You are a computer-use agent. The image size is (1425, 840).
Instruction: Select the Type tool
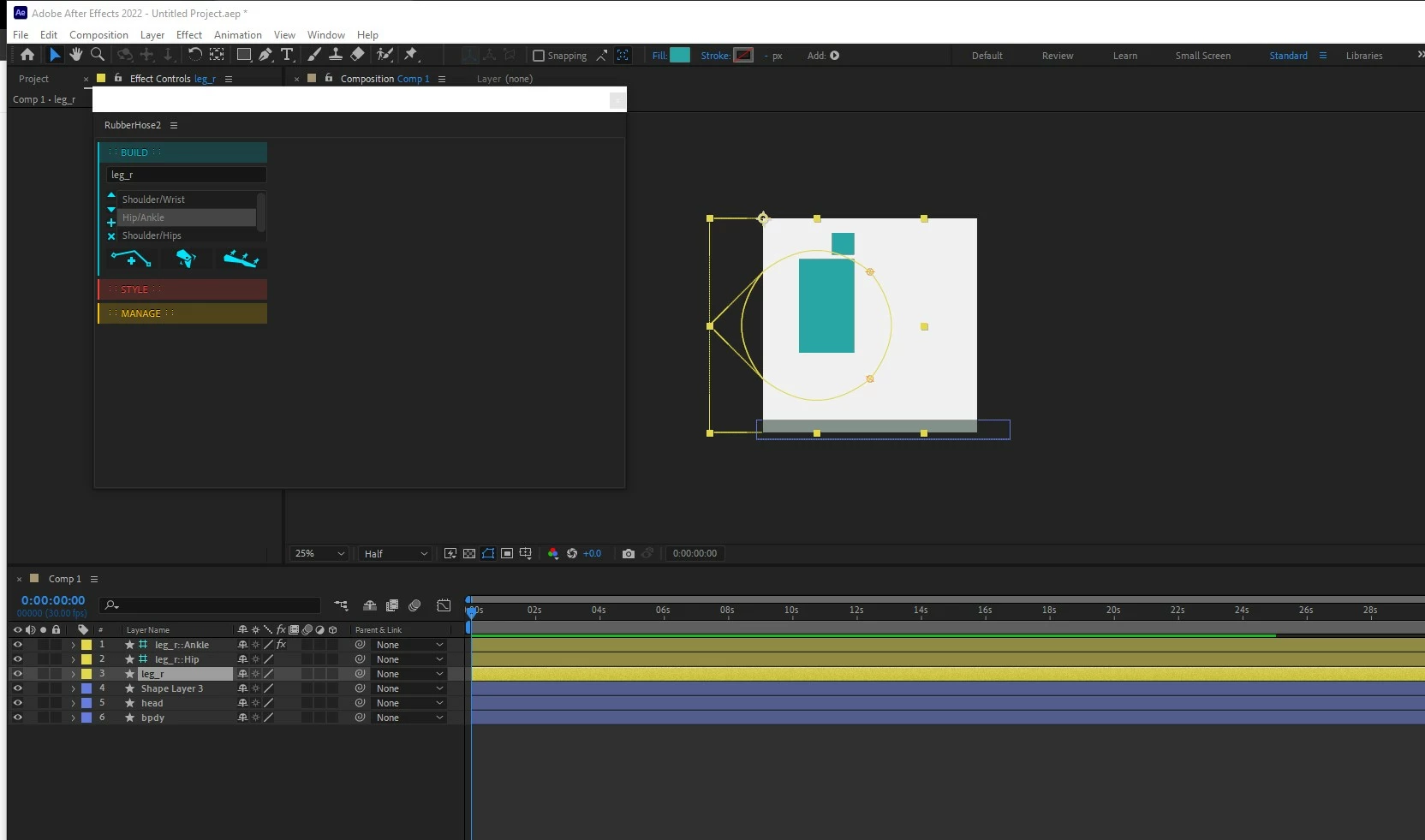(287, 55)
